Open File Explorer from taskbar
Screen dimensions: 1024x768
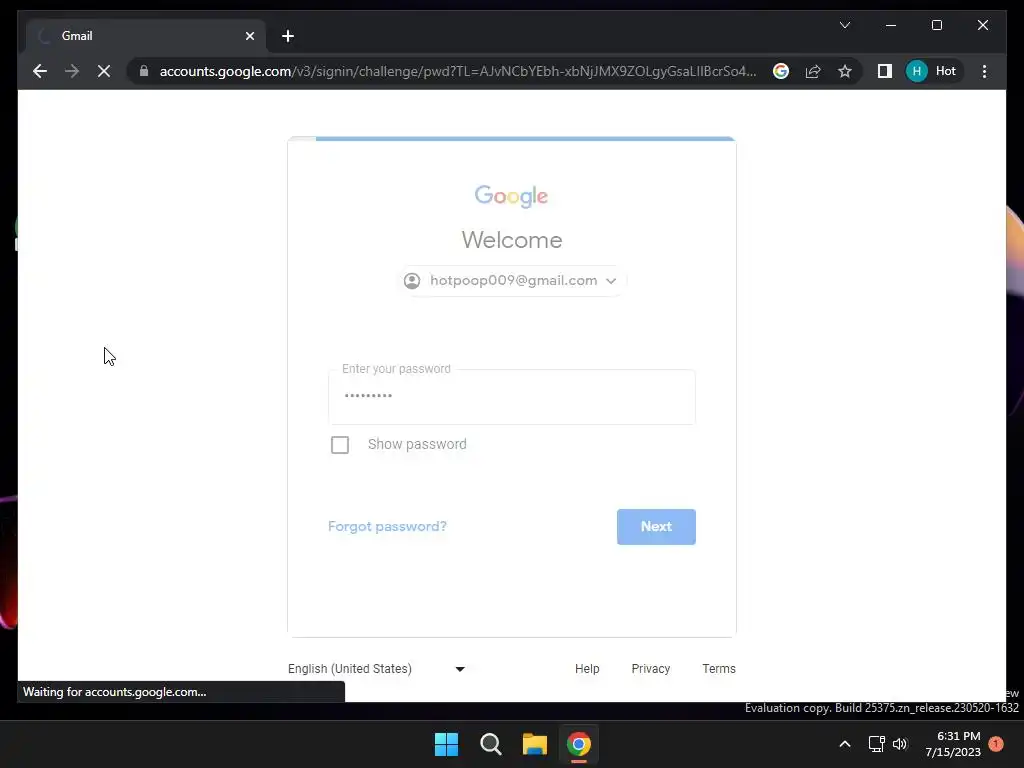[534, 744]
